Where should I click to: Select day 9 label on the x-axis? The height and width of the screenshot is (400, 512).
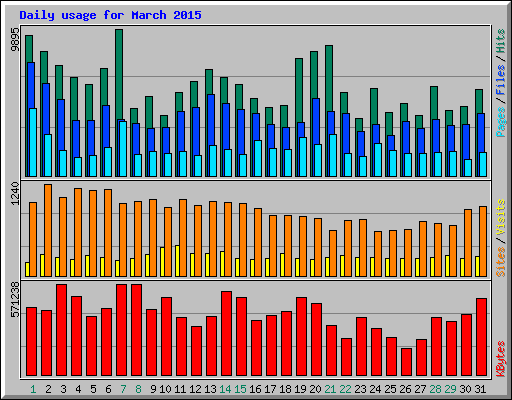point(153,389)
